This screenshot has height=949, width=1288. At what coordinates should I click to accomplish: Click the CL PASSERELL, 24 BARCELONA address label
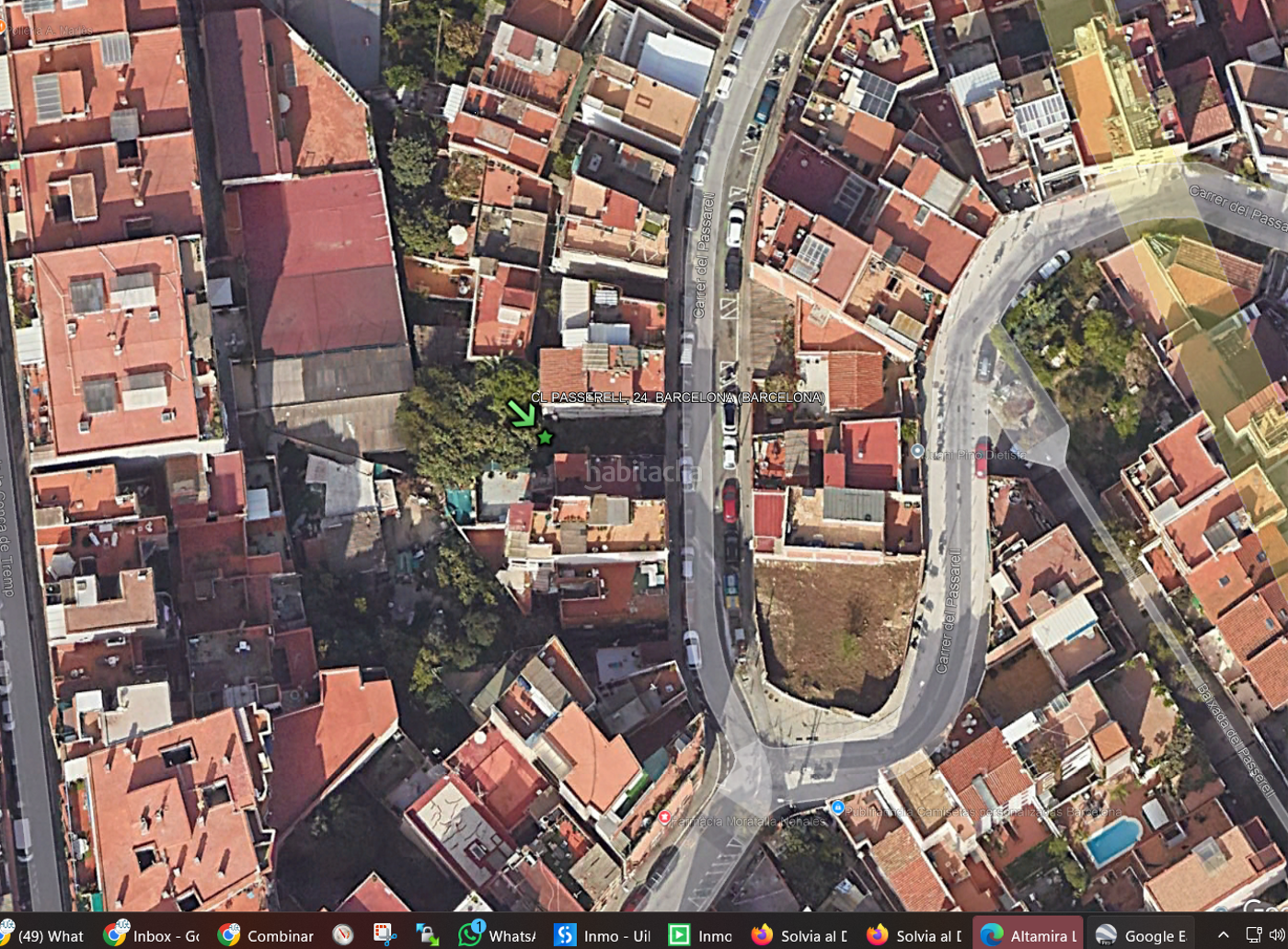(677, 398)
